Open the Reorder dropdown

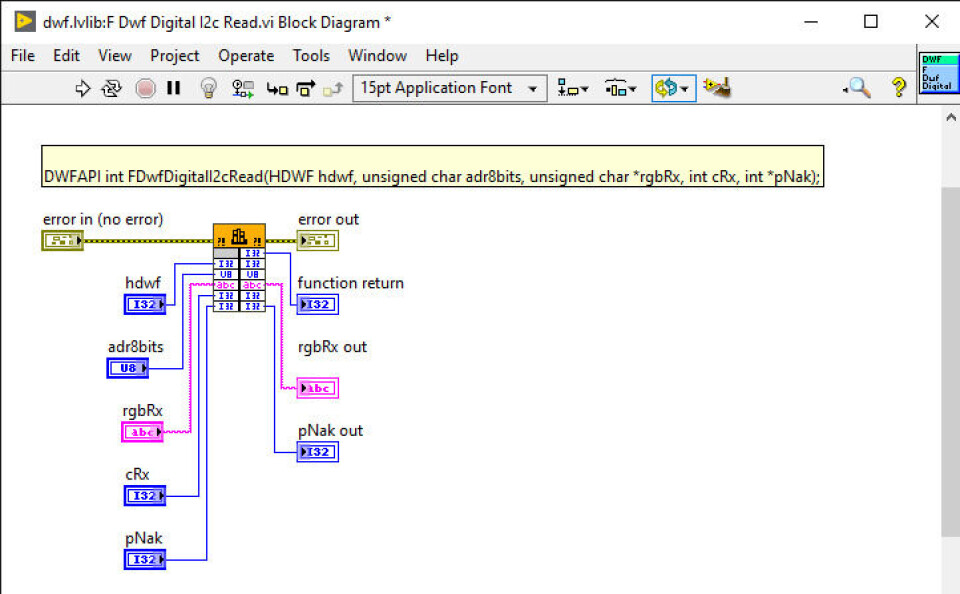673,88
